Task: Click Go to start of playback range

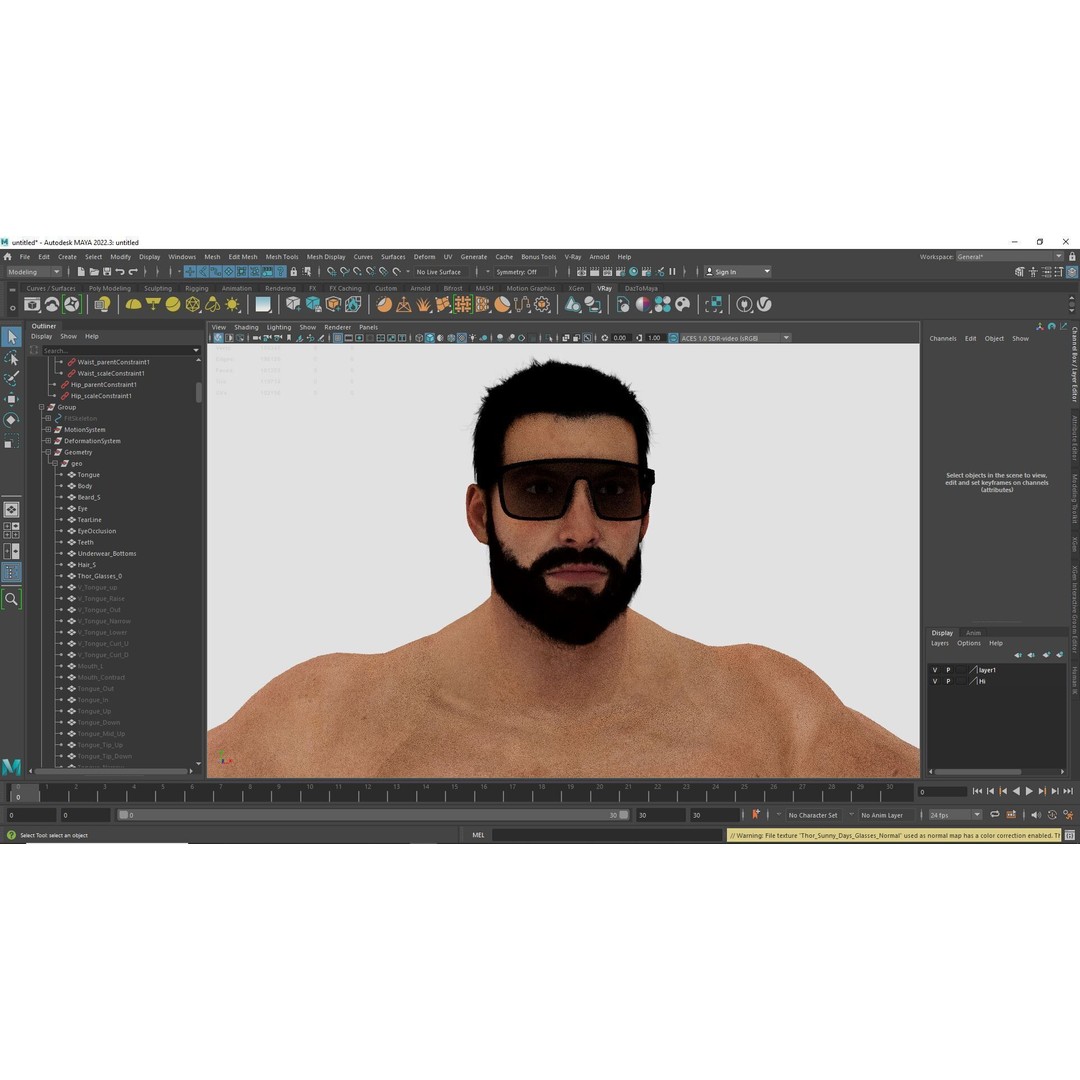Action: (x=977, y=791)
